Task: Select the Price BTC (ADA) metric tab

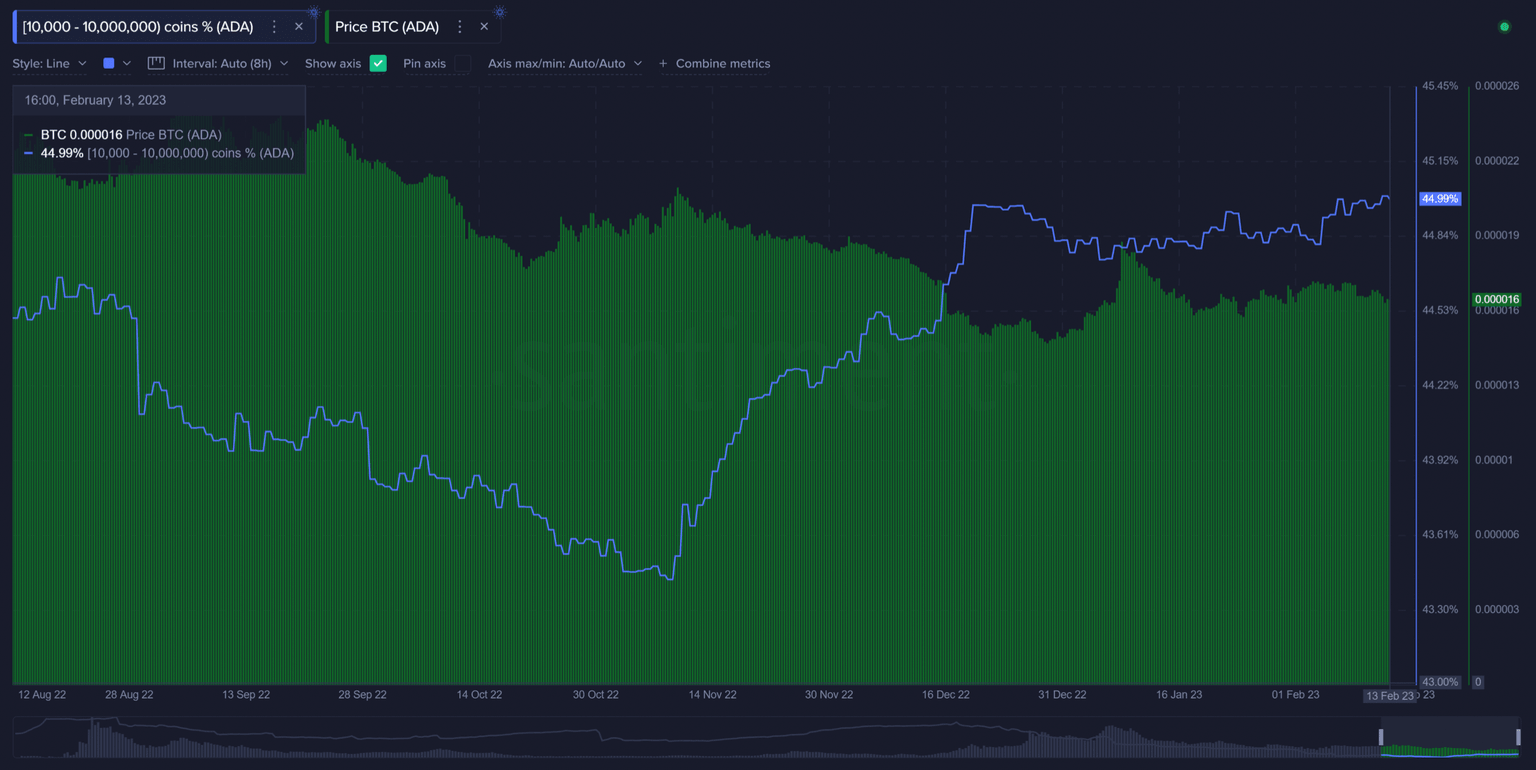Action: pyautogui.click(x=390, y=26)
